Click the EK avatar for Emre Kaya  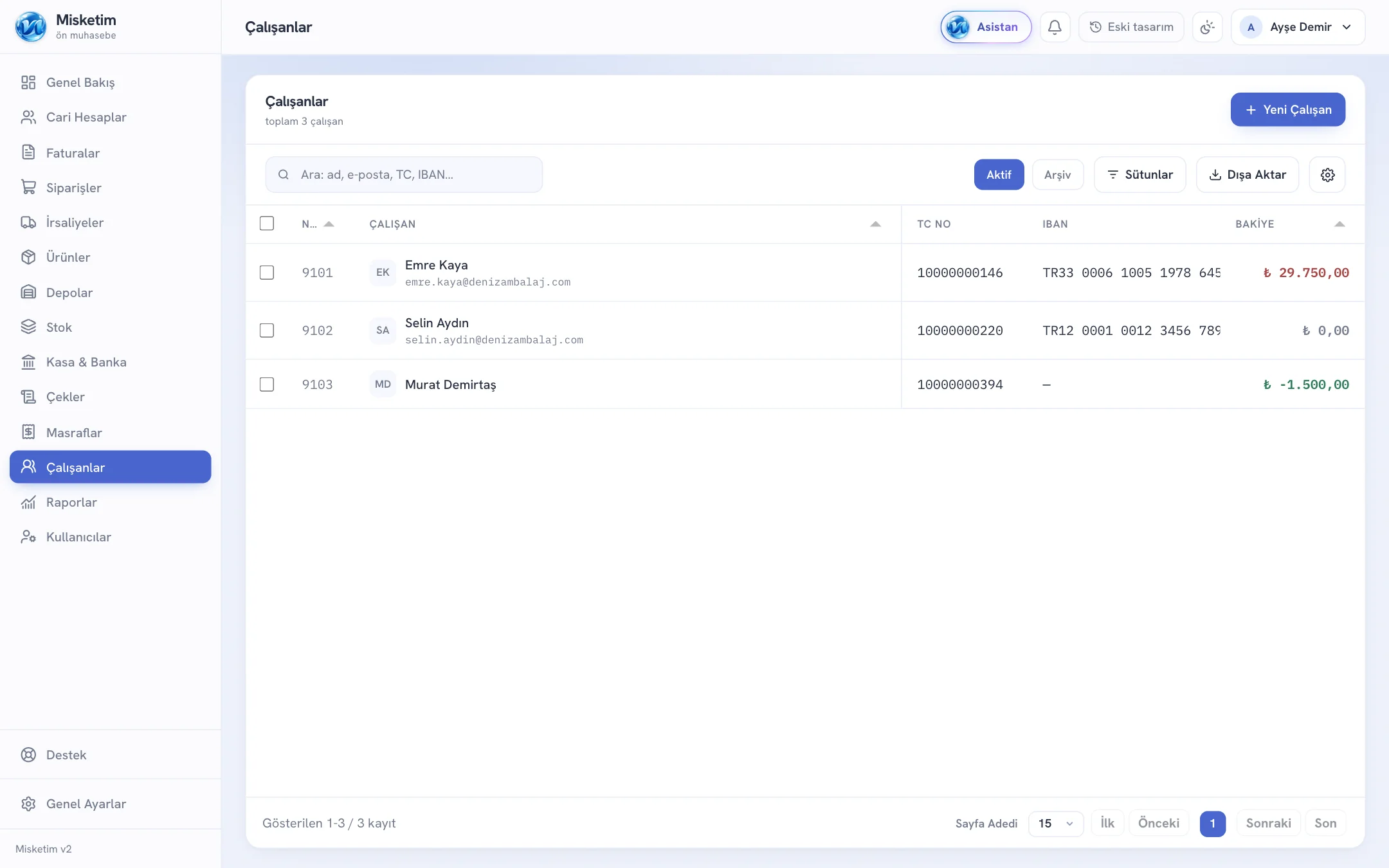[383, 273]
